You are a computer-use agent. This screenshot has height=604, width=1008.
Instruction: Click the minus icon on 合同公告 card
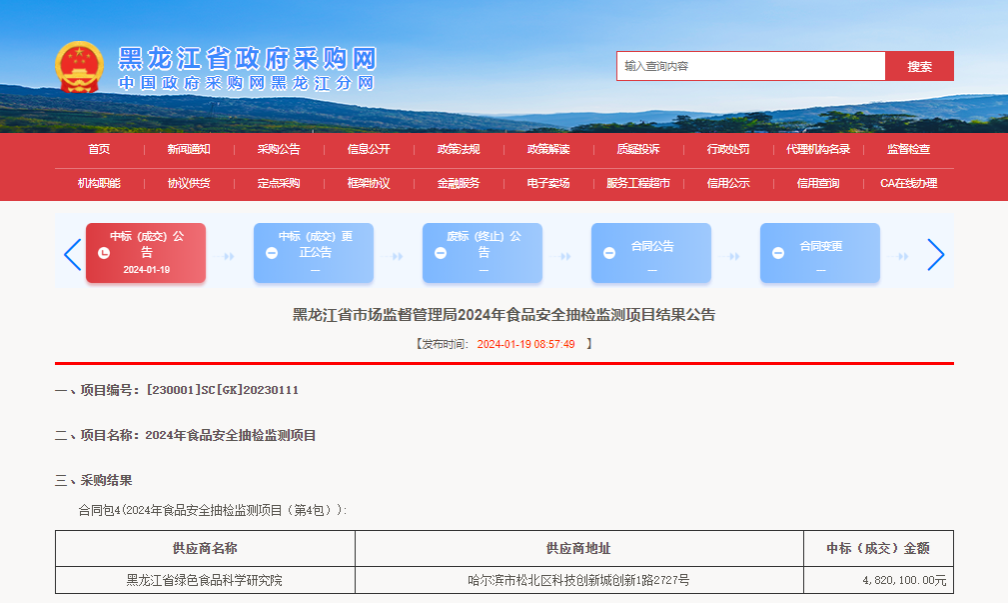point(609,253)
